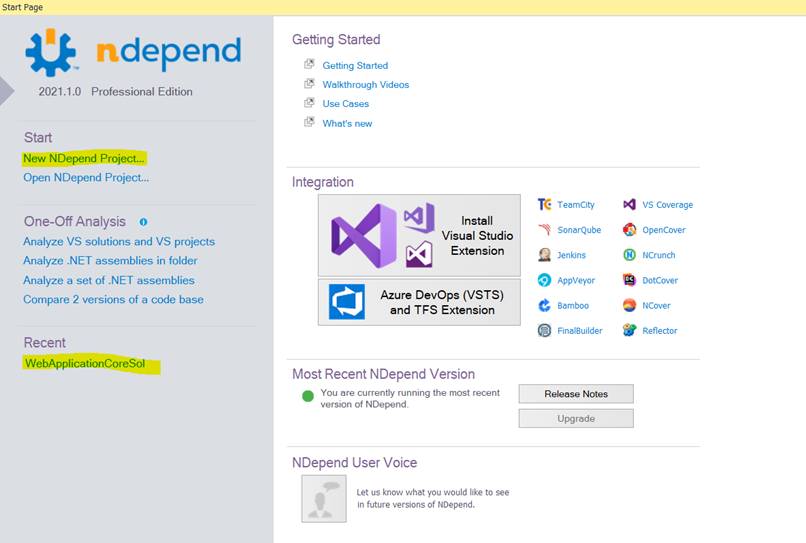Open the SonarQube integration link
This screenshot has width=806, height=543.
579,230
